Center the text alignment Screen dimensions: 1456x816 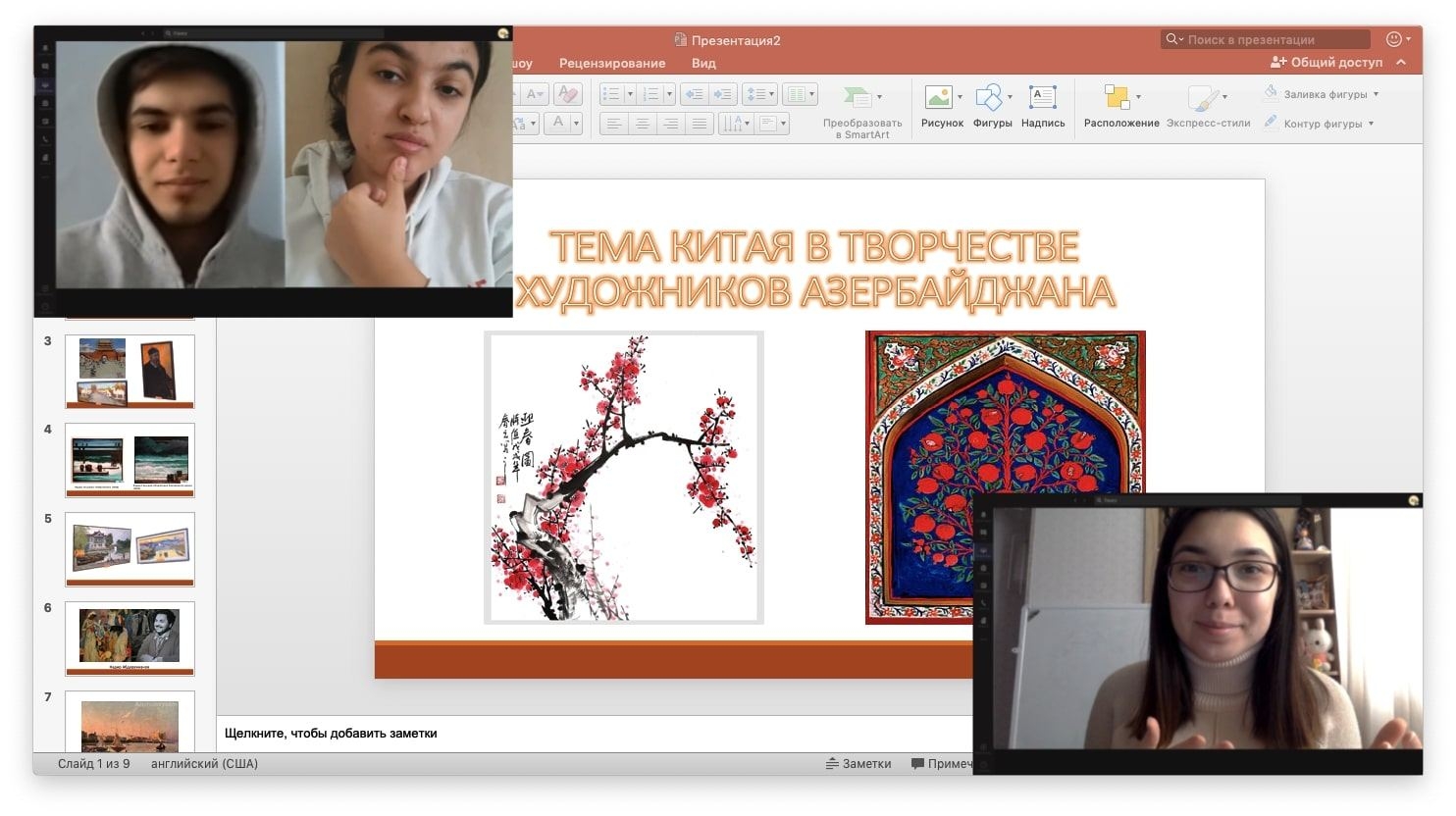click(643, 124)
